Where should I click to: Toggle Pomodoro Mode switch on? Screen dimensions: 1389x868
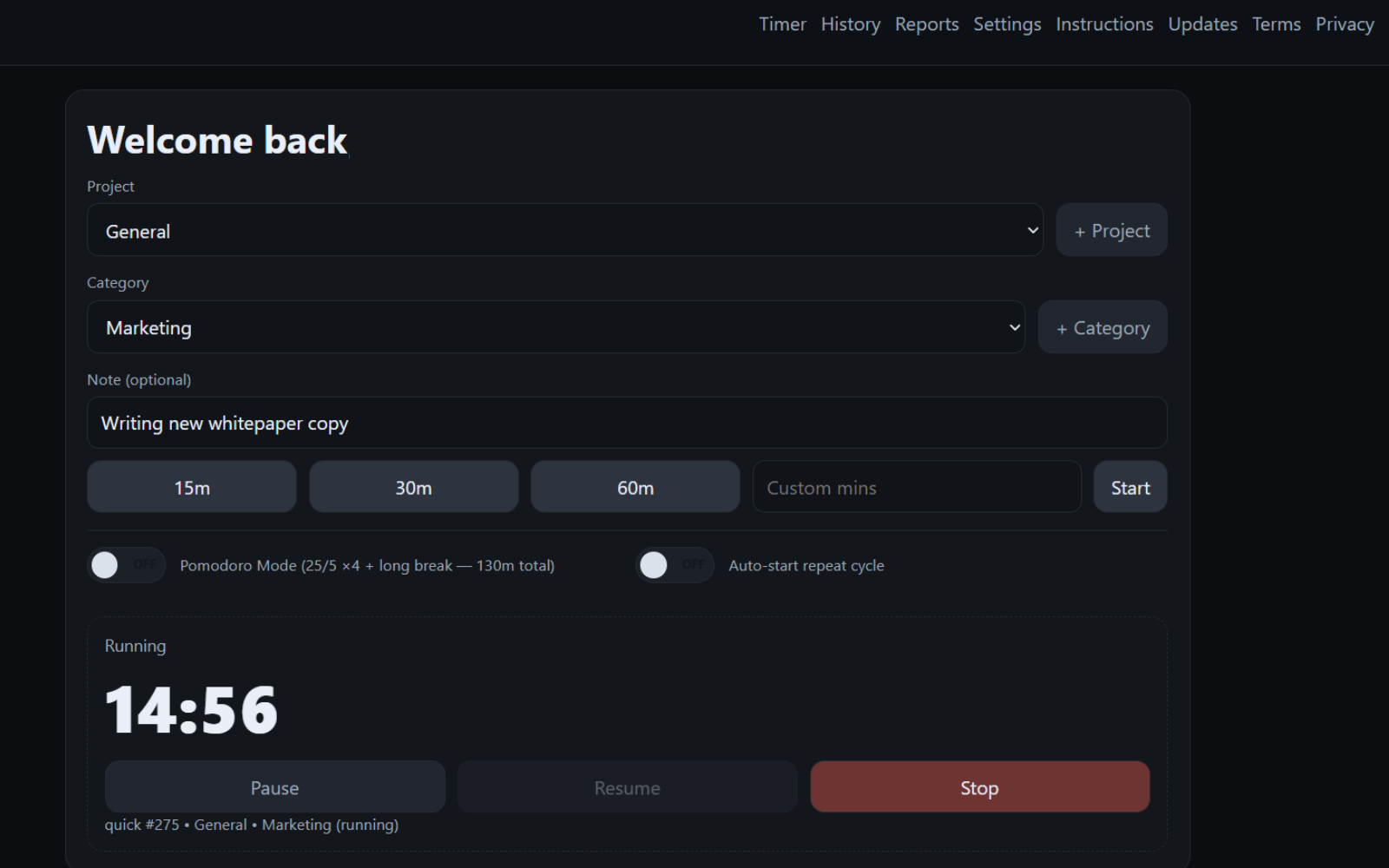pyautogui.click(x=126, y=565)
